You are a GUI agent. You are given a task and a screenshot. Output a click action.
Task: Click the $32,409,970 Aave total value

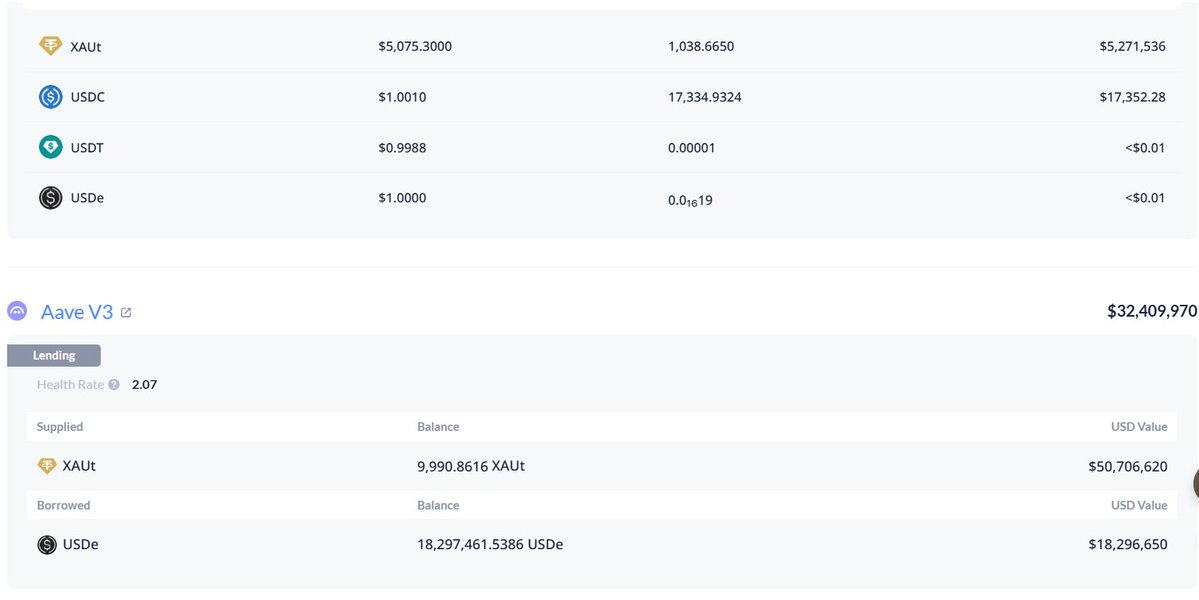[x=1151, y=311]
